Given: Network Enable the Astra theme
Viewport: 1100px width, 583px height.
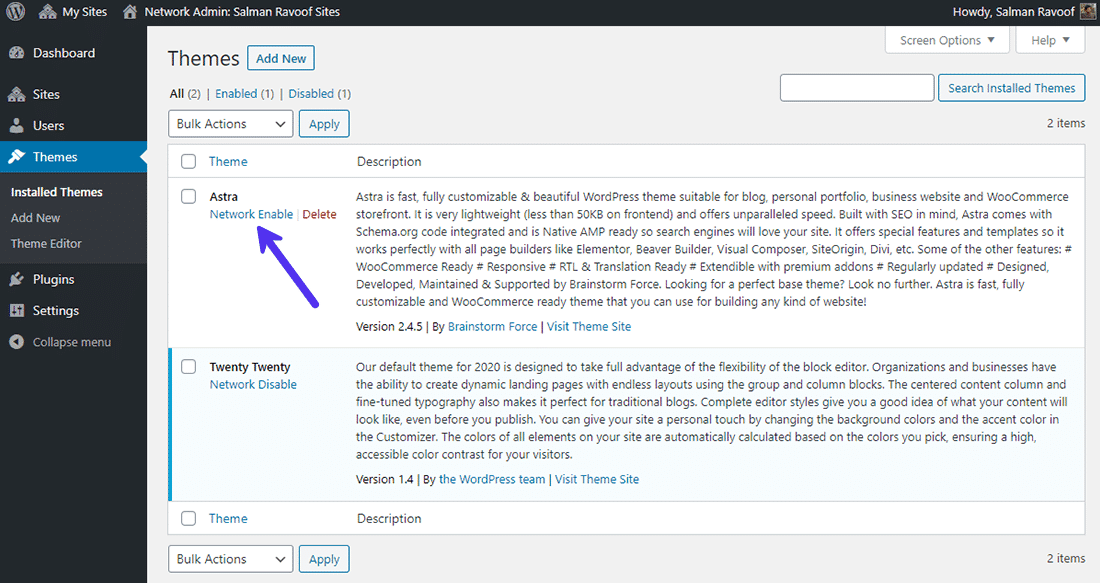Looking at the screenshot, I should point(251,214).
